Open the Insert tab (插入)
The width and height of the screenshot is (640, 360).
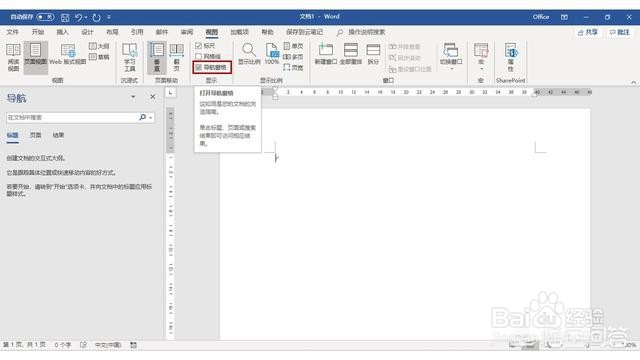click(x=62, y=32)
